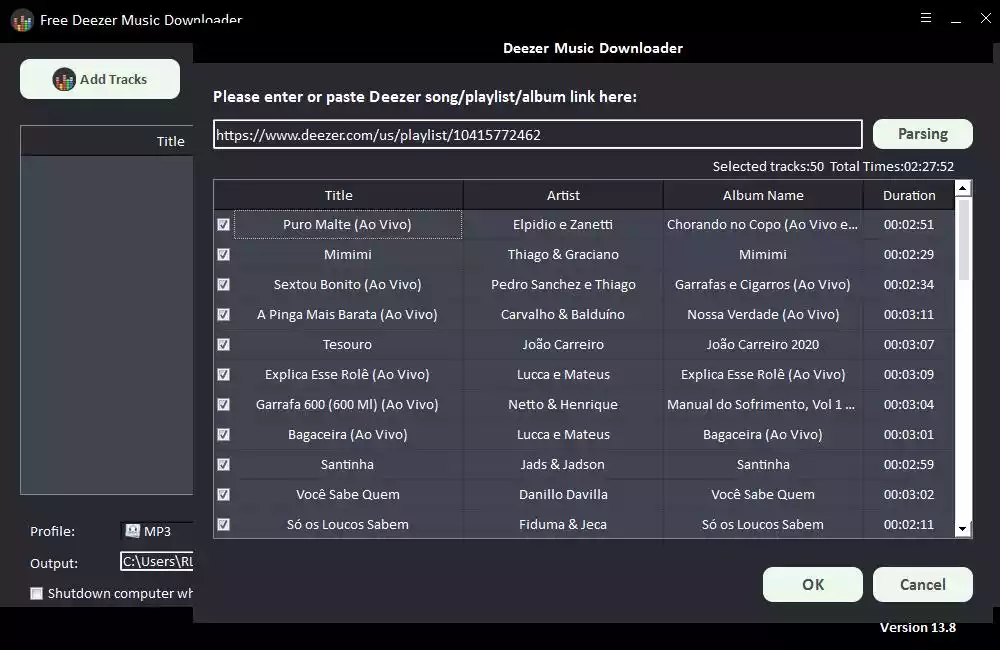This screenshot has height=650, width=1000.
Task: Click artist Jads & Jadson
Action: click(562, 464)
